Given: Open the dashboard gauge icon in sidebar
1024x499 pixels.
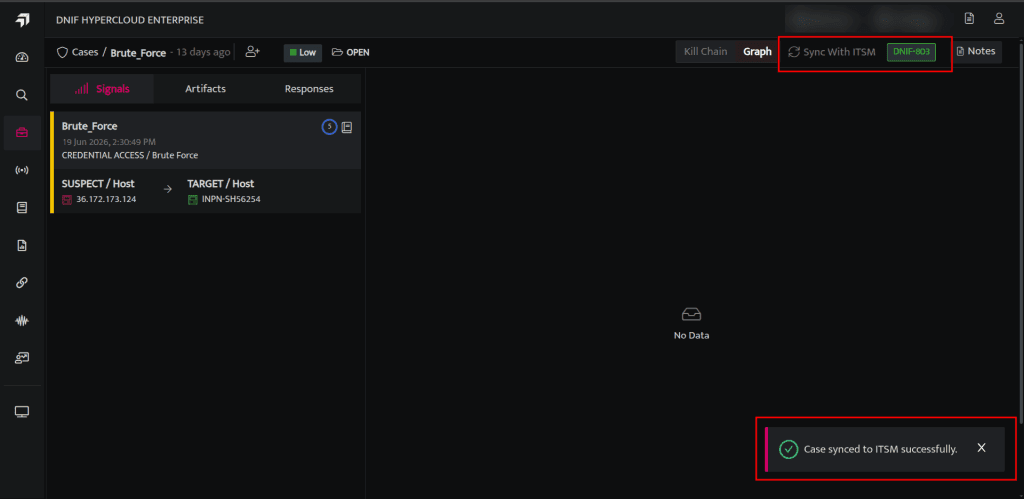Looking at the screenshot, I should [22, 57].
